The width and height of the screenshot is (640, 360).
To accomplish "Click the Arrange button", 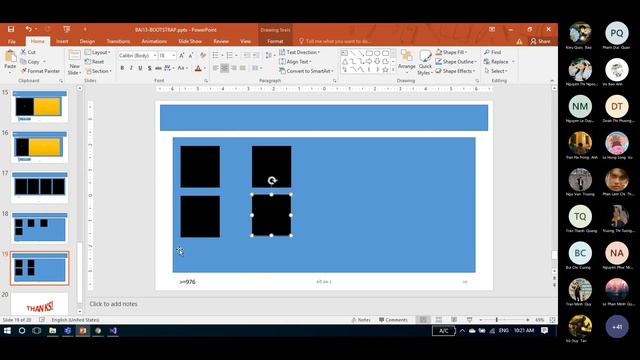I will point(407,60).
